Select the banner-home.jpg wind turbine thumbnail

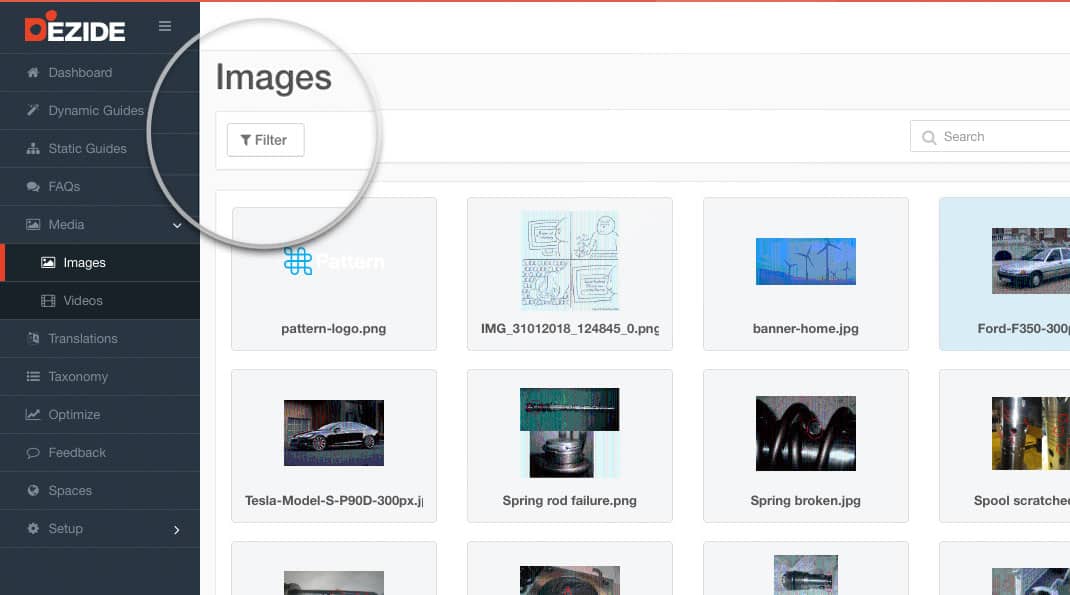point(806,261)
